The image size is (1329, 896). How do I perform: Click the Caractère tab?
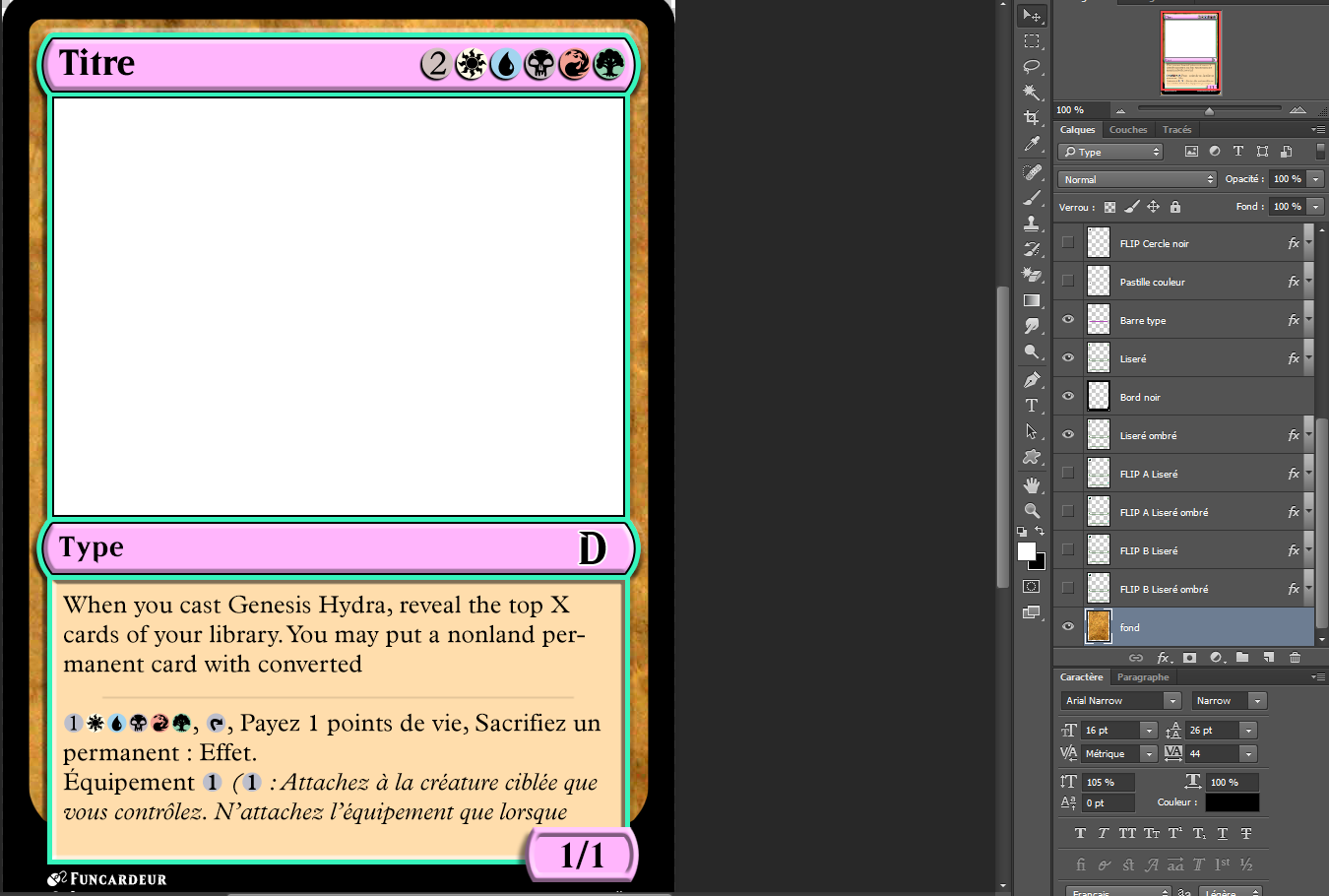1081,677
